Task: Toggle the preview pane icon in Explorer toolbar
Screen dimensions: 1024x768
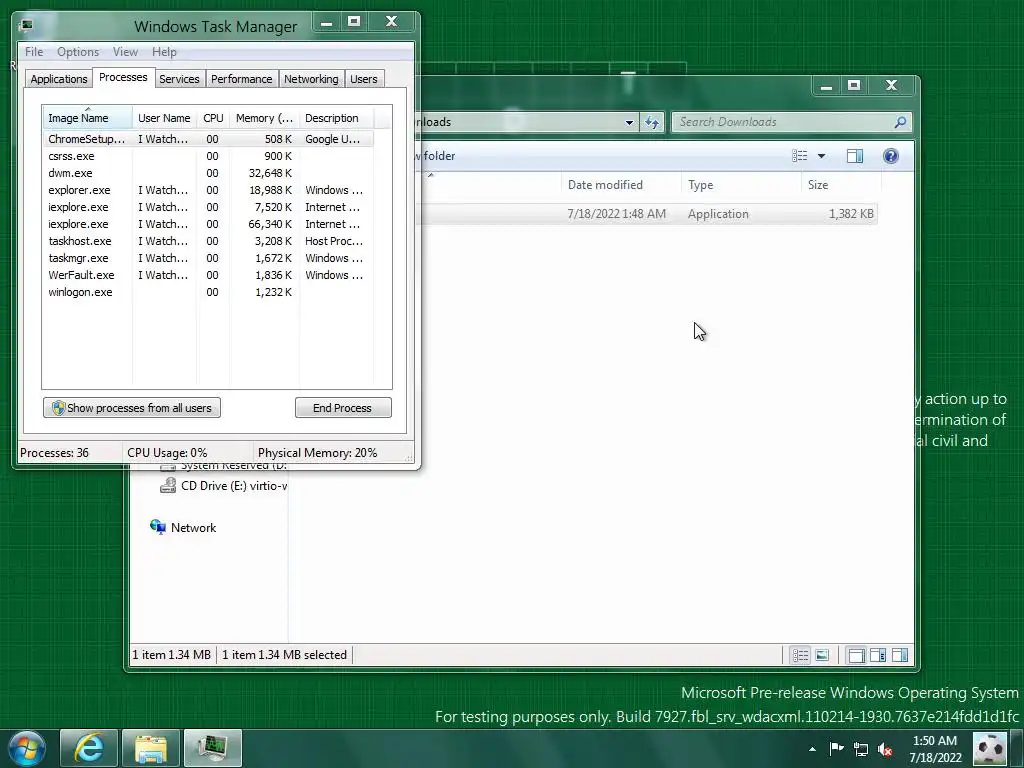Action: [x=855, y=156]
